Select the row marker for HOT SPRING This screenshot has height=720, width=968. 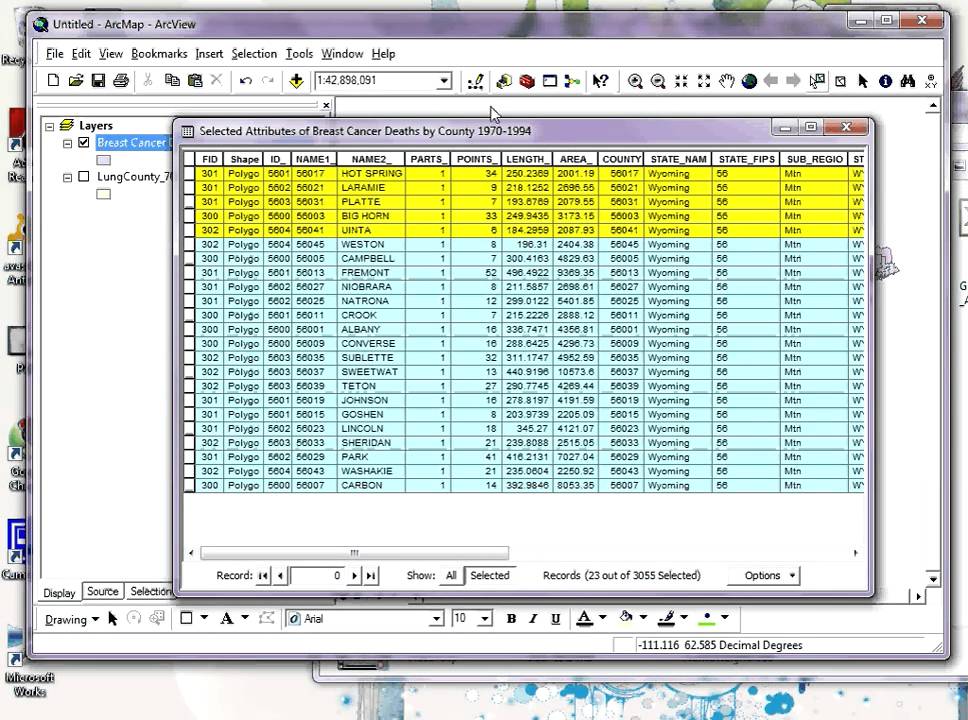tap(190, 174)
